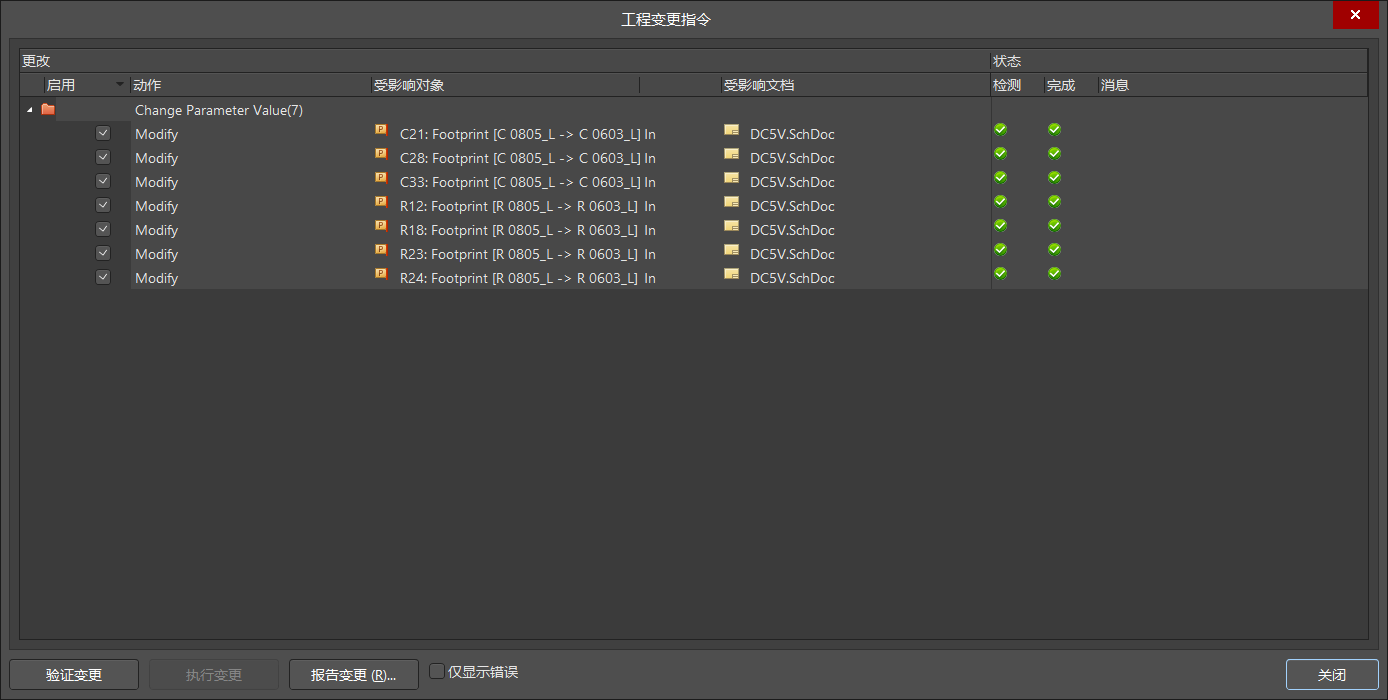Click DC5V.SchDoc text in the R24 row
Screen dimensions: 1388x700
point(792,278)
